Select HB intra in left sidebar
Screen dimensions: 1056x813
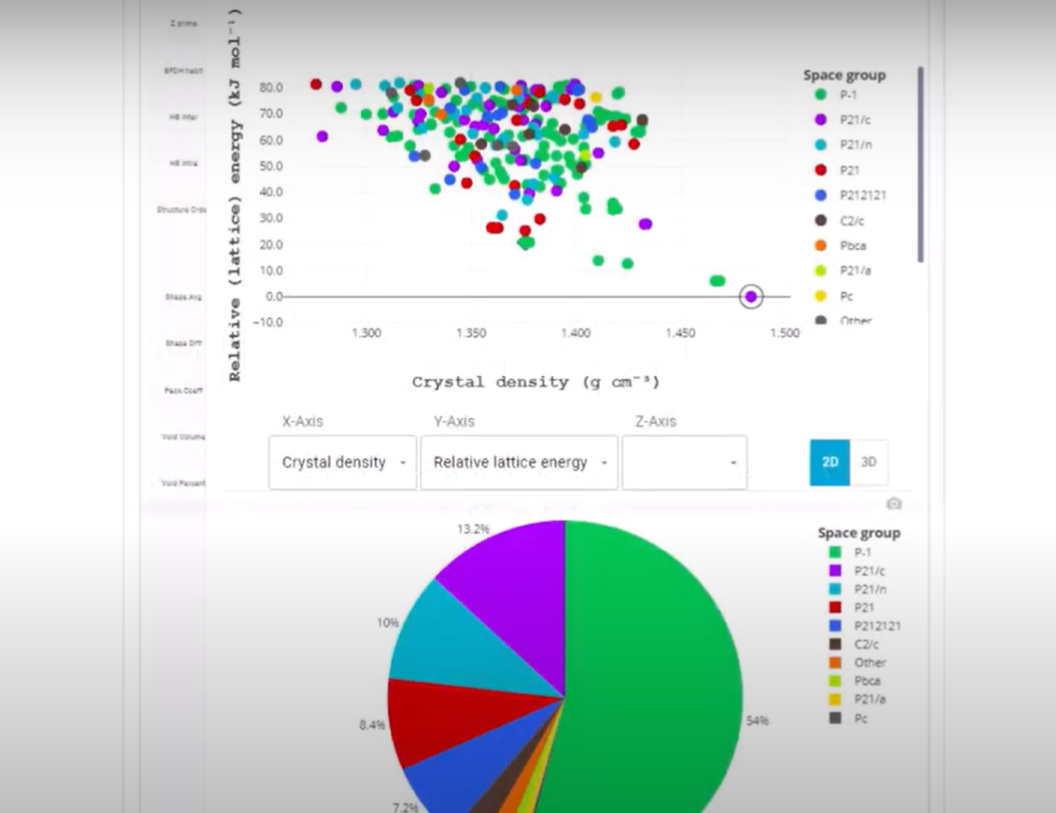tap(183, 163)
